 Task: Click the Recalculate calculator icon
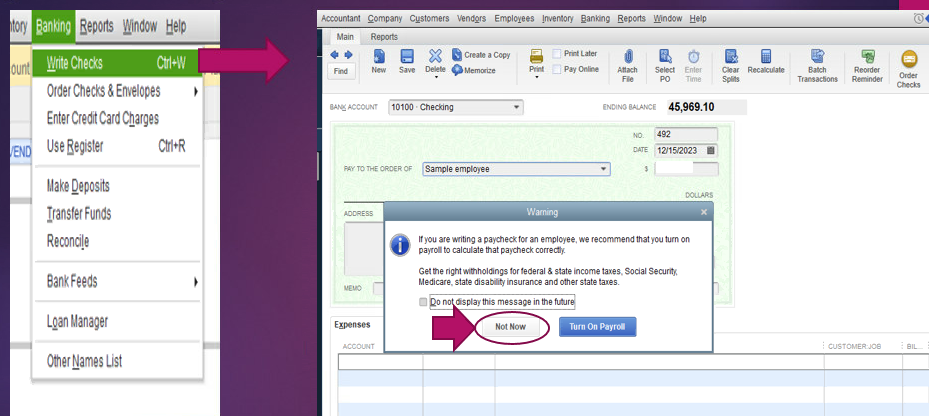[x=766, y=57]
